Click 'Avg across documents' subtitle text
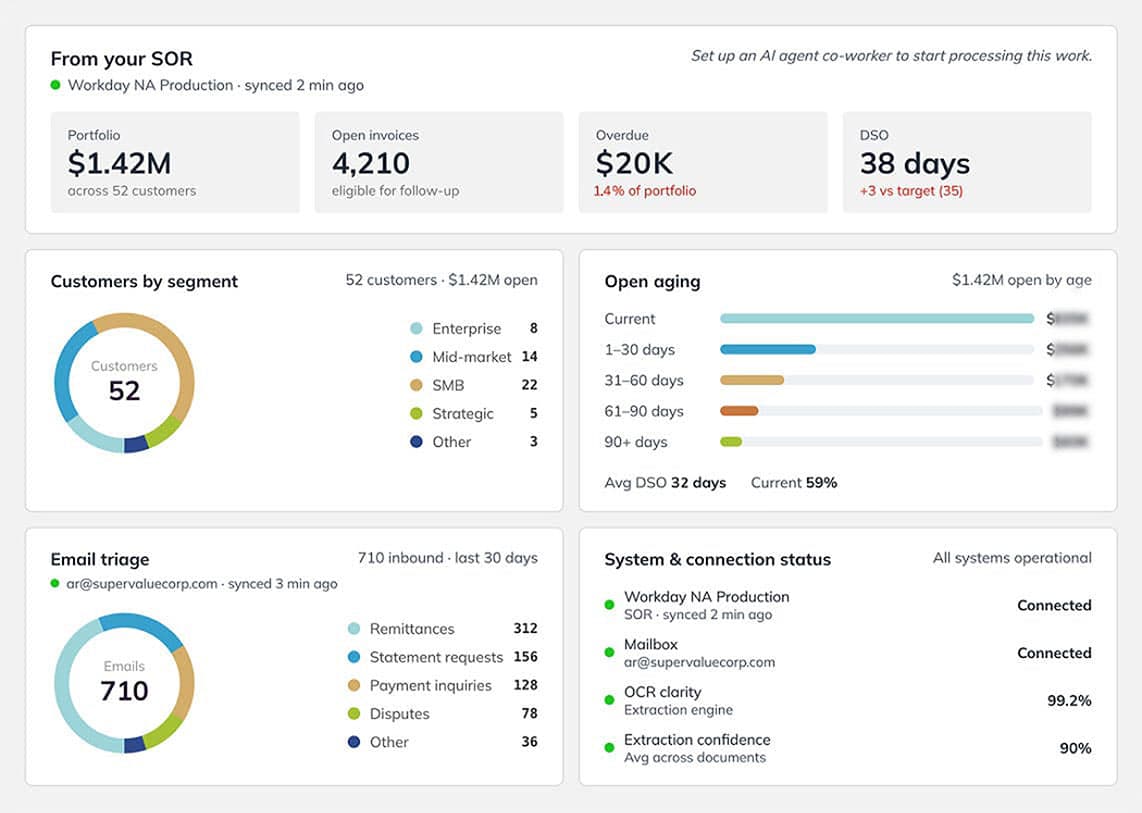 pyautogui.click(x=695, y=758)
